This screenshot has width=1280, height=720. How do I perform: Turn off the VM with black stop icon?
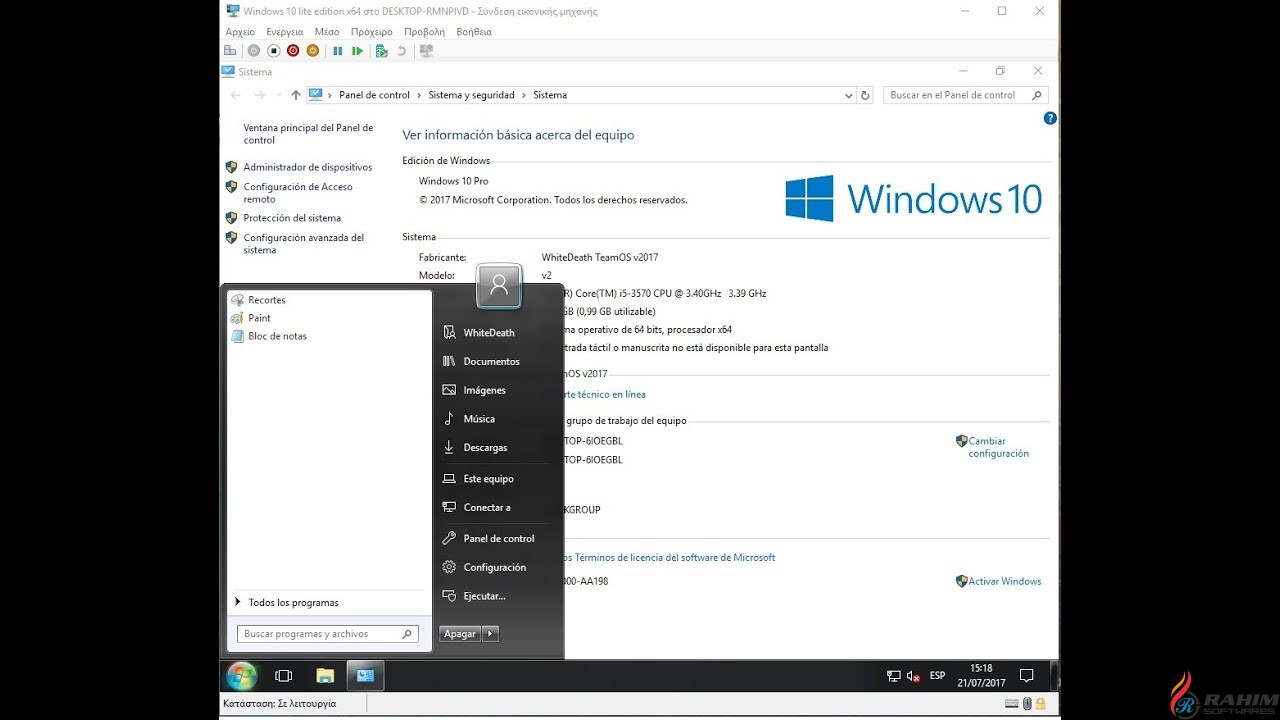[x=273, y=51]
